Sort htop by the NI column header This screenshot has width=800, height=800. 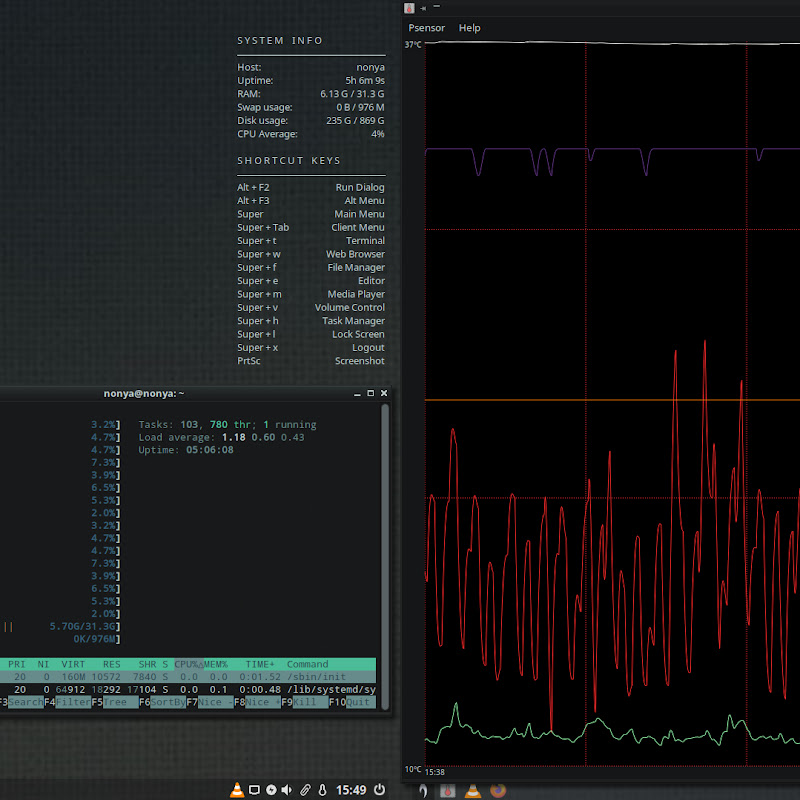43,664
